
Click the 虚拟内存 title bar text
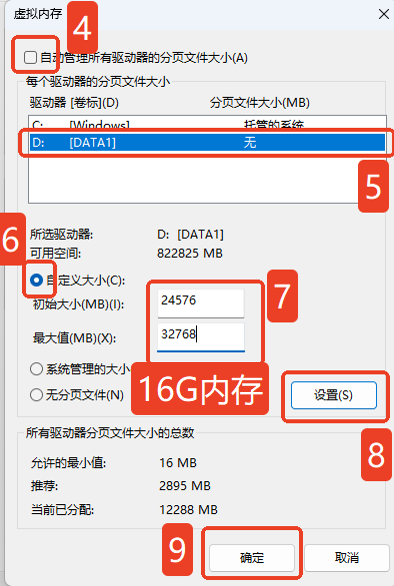(38, 14)
